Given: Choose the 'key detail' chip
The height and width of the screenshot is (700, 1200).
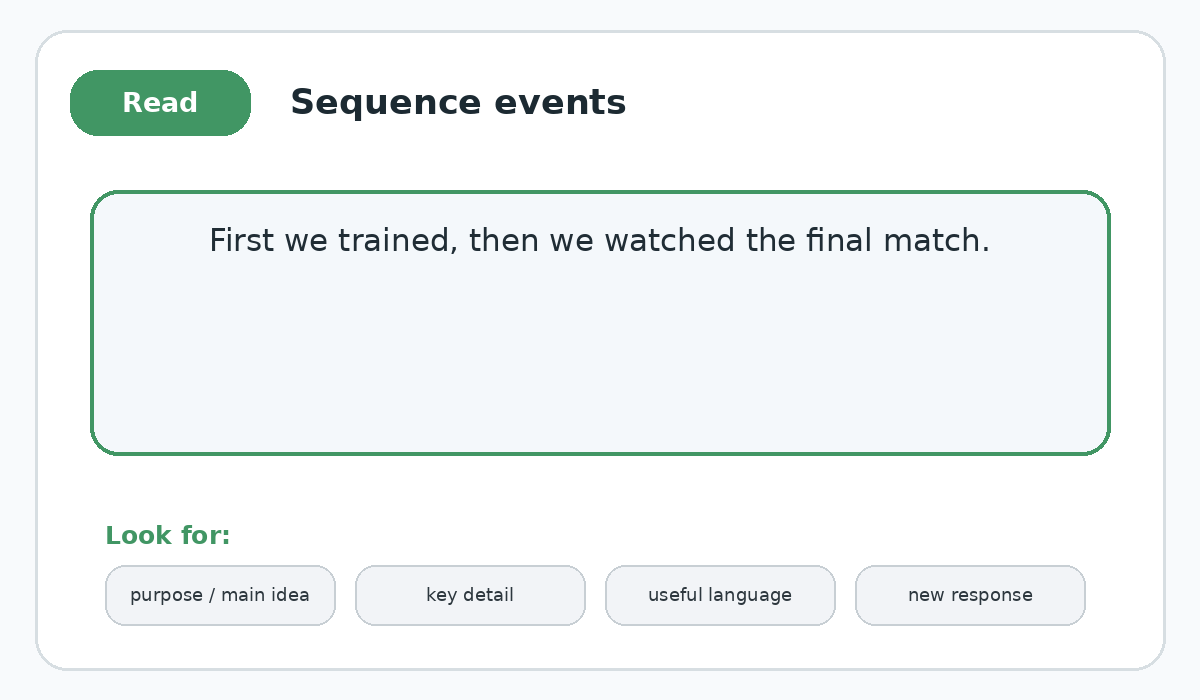Looking at the screenshot, I should pyautogui.click(x=470, y=595).
